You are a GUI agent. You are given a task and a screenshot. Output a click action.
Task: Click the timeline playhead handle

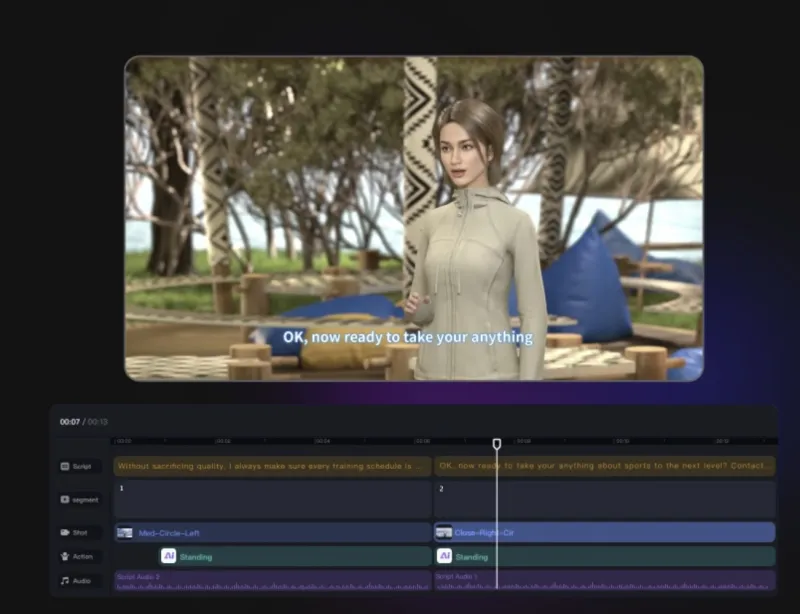click(x=497, y=444)
